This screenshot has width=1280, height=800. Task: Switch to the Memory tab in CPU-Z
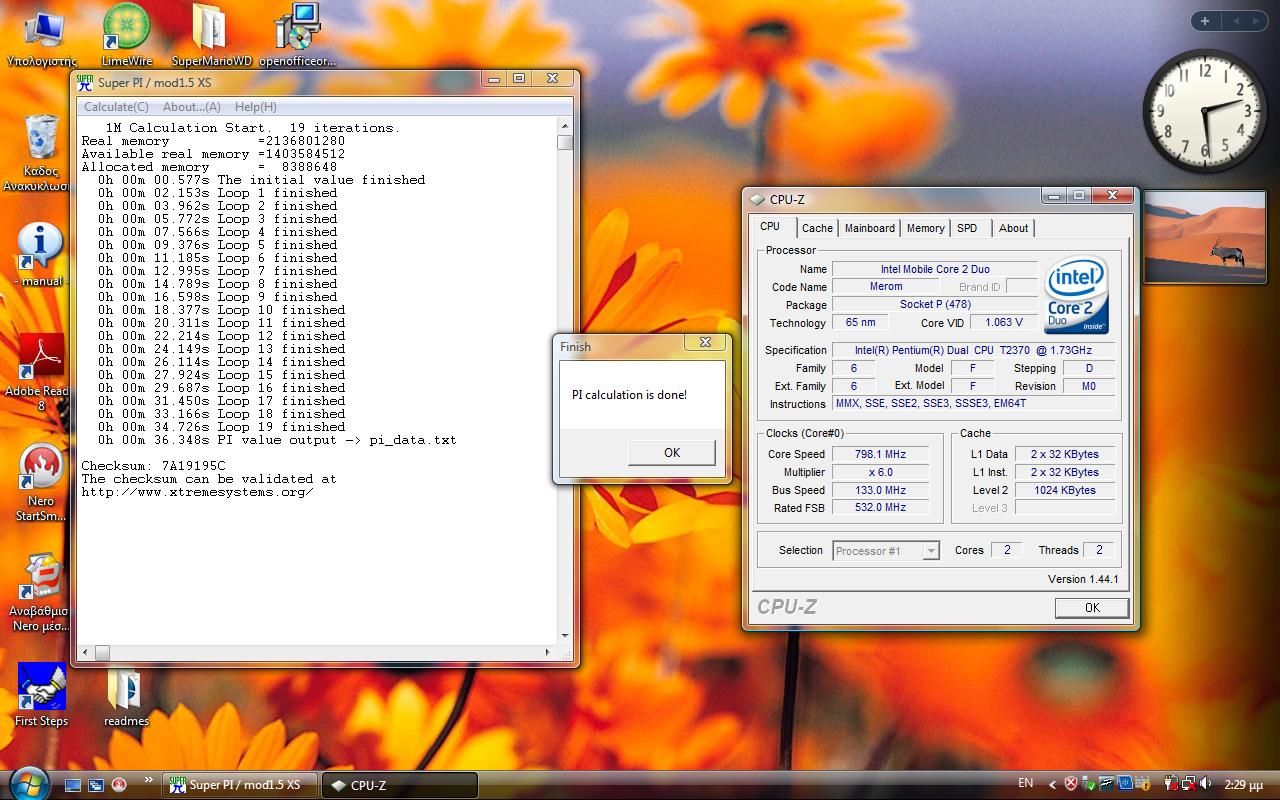point(926,228)
